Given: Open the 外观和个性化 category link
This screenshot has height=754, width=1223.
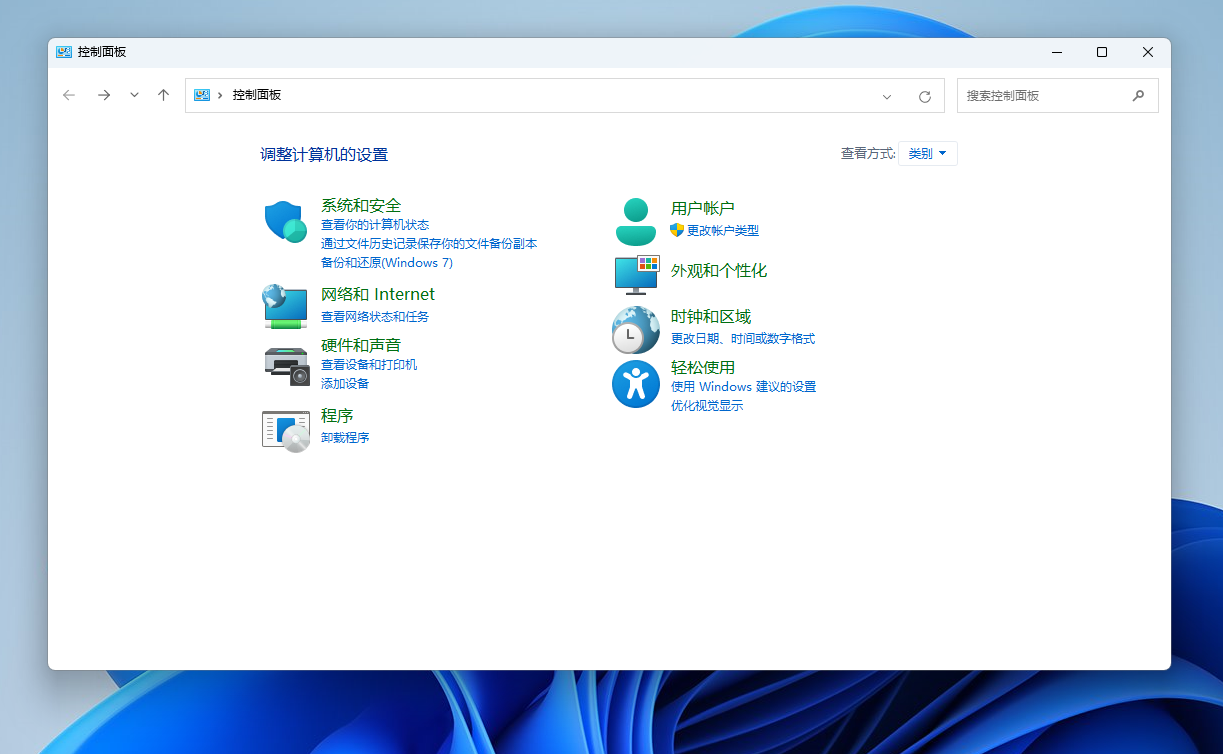Looking at the screenshot, I should (719, 271).
